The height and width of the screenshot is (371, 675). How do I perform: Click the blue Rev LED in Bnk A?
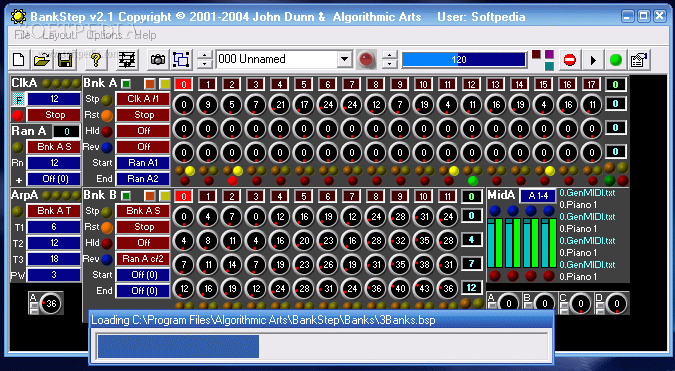pyautogui.click(x=107, y=147)
